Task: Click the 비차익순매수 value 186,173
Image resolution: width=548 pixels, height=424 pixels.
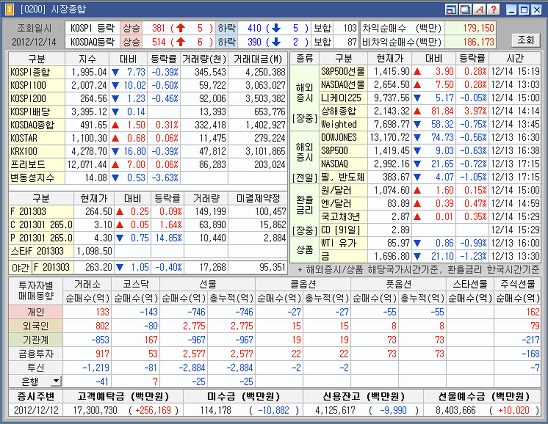Action: [478, 42]
